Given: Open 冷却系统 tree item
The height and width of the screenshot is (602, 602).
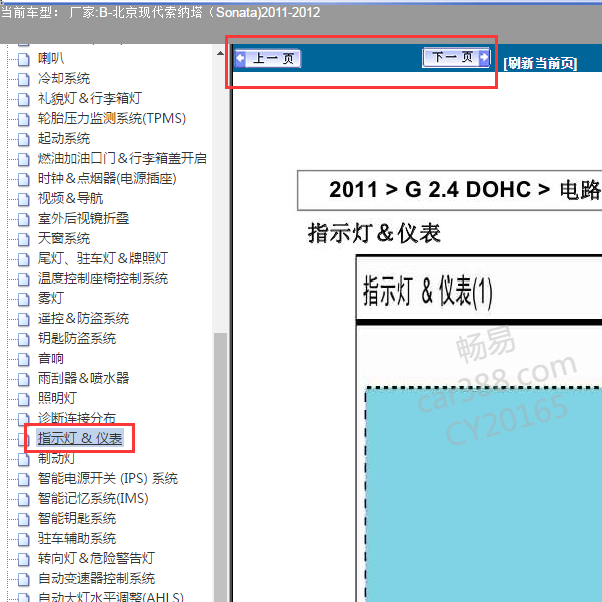Looking at the screenshot, I should (64, 78).
